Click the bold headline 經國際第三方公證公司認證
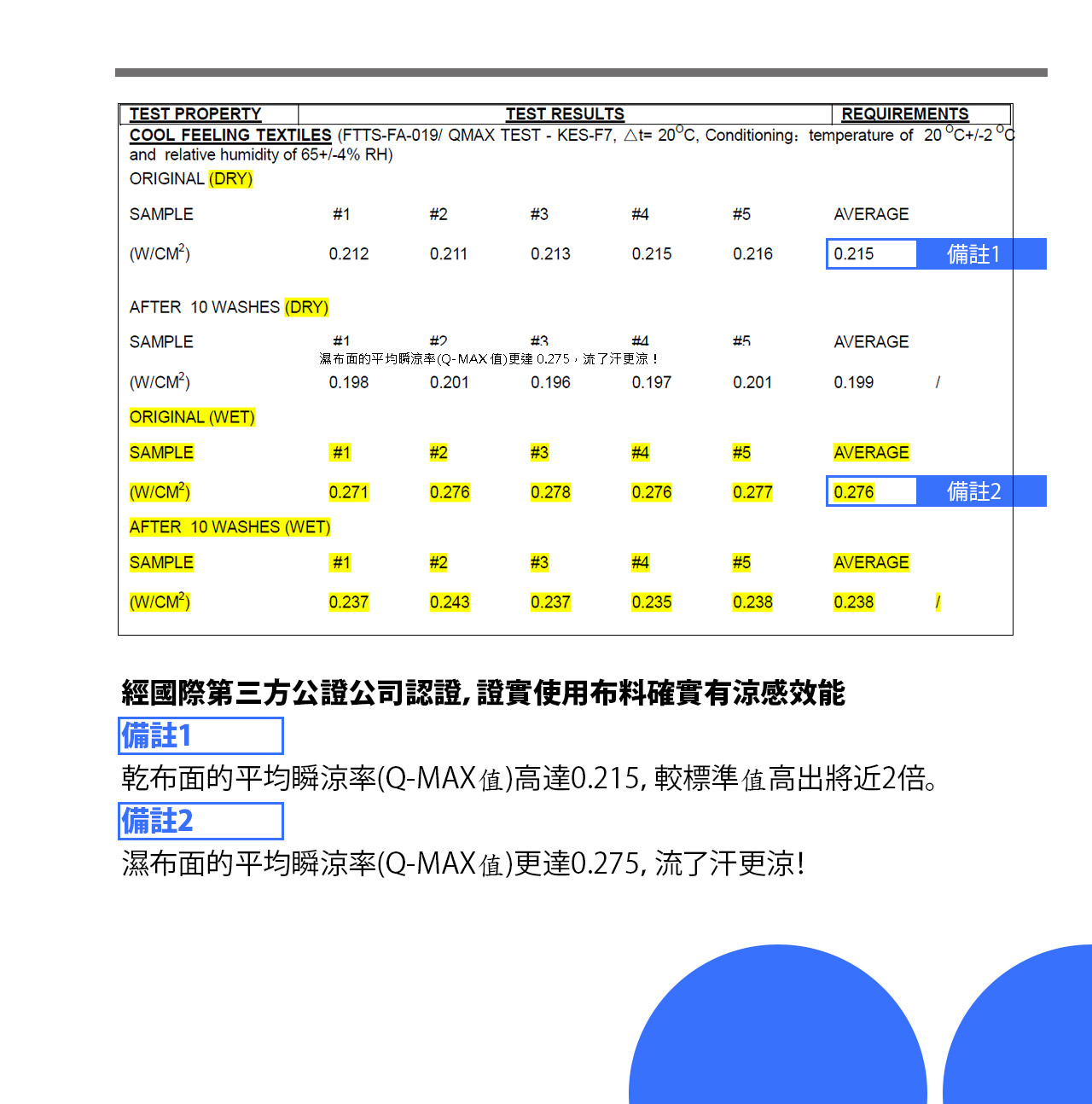This screenshot has height=1104, width=1092. 483,693
